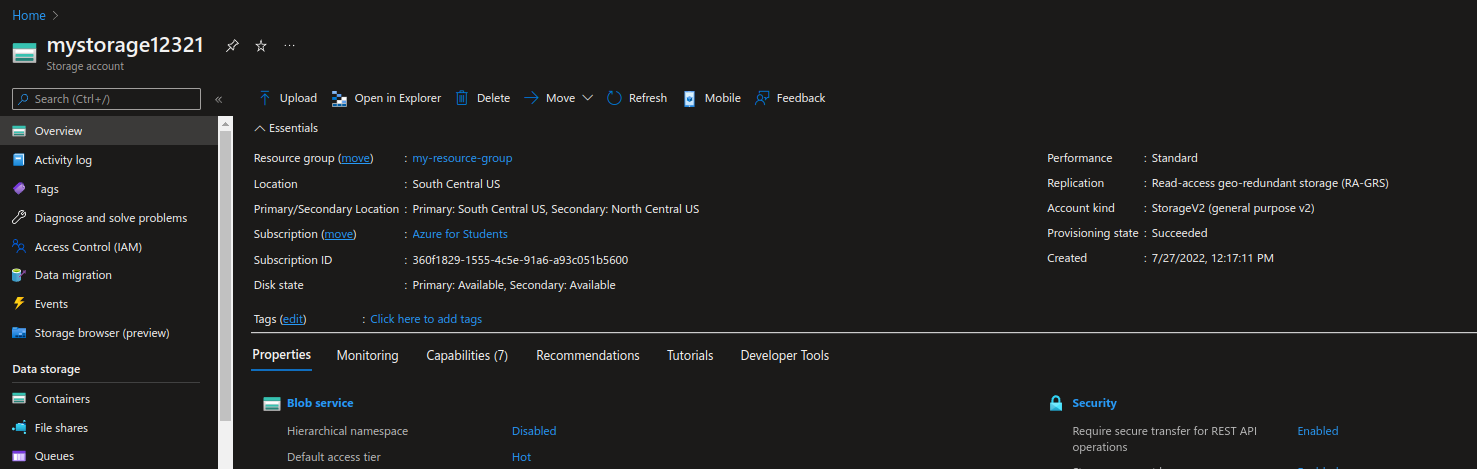Click the Open in Explorer icon
The height and width of the screenshot is (469, 1477).
point(340,98)
